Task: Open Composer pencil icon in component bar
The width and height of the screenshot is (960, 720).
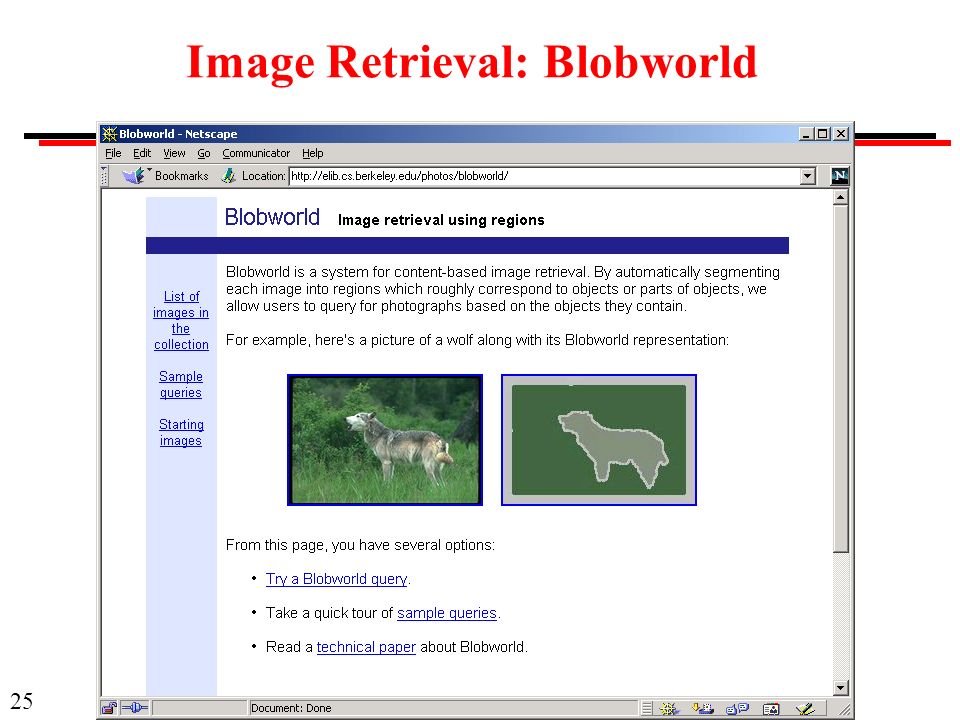Action: pos(804,708)
